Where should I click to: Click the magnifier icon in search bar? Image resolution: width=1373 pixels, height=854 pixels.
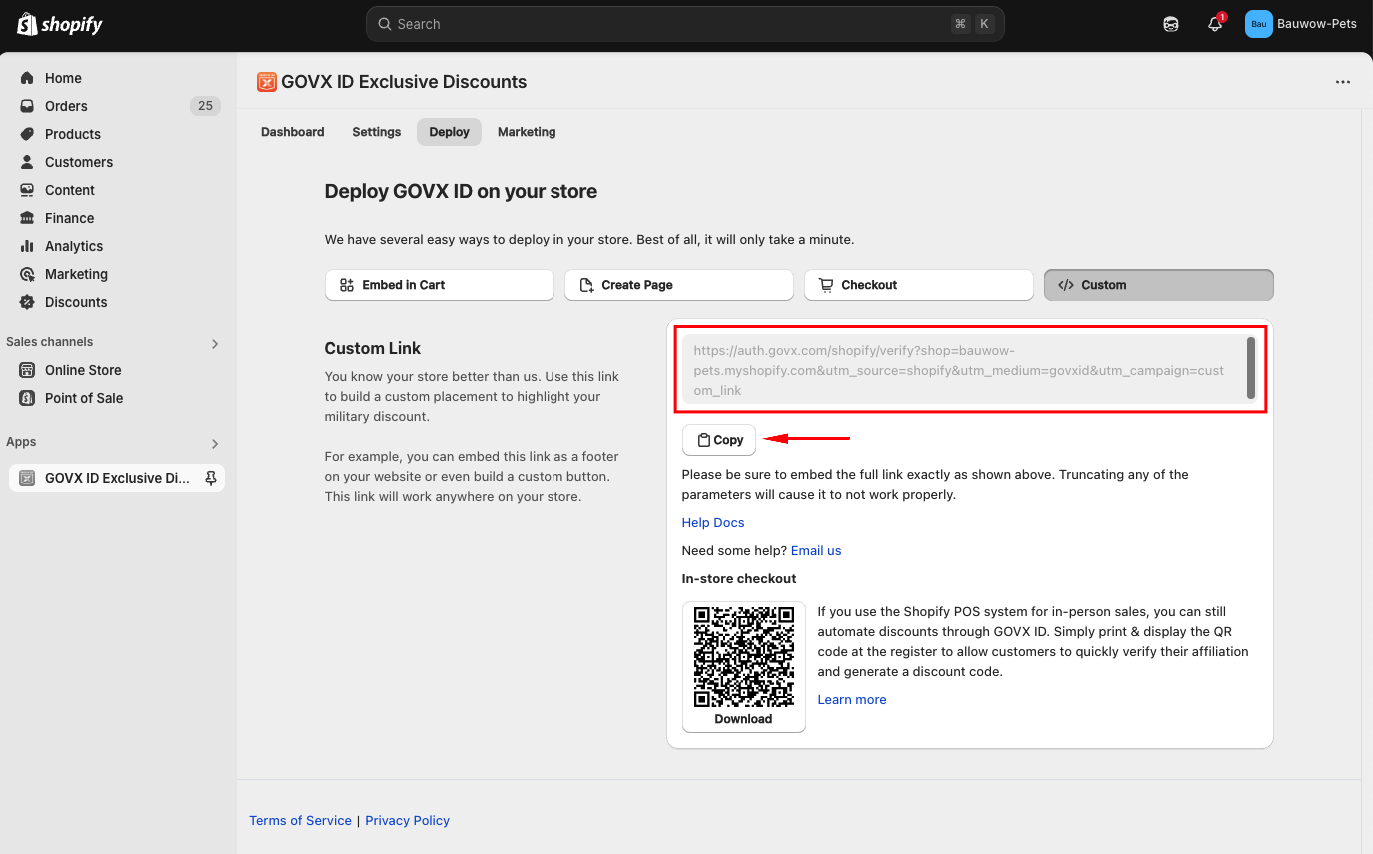[385, 24]
